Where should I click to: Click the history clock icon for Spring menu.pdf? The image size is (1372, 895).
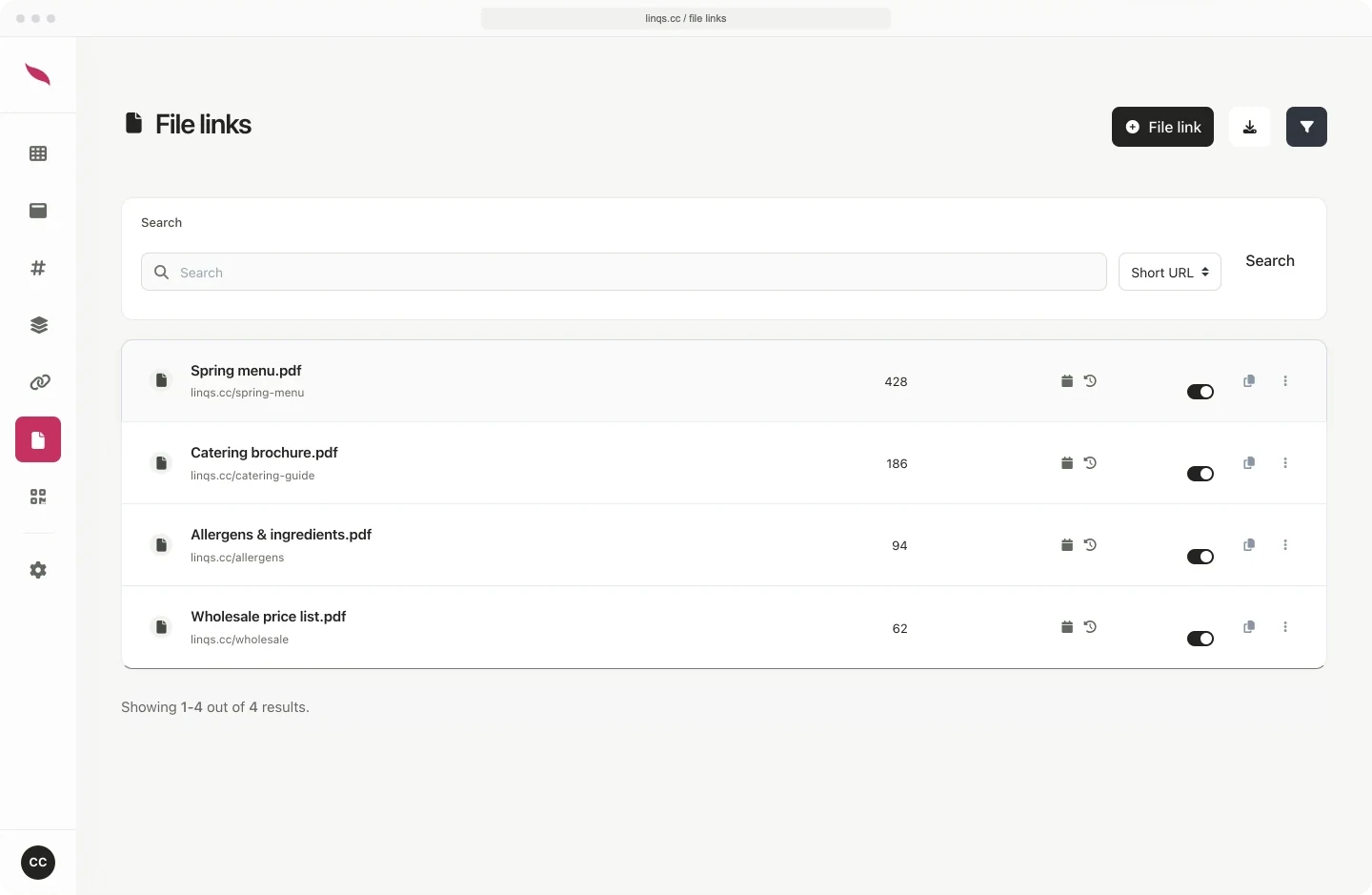1090,381
